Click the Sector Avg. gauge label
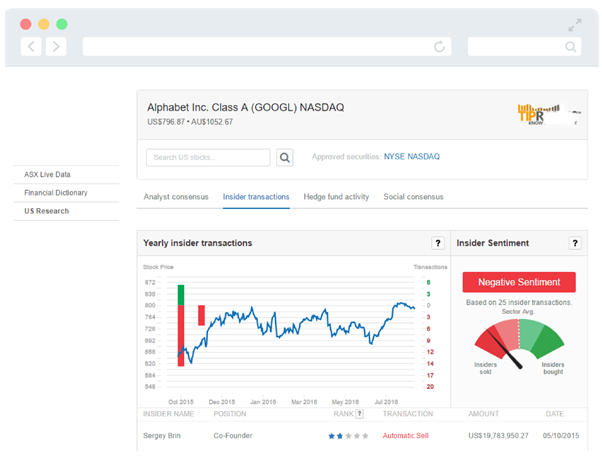This screenshot has height=463, width=602. 518,311
